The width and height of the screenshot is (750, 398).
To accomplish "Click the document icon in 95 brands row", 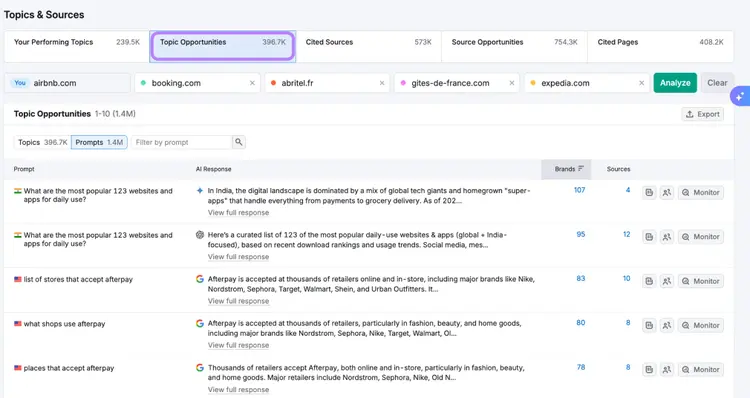I will click(649, 237).
